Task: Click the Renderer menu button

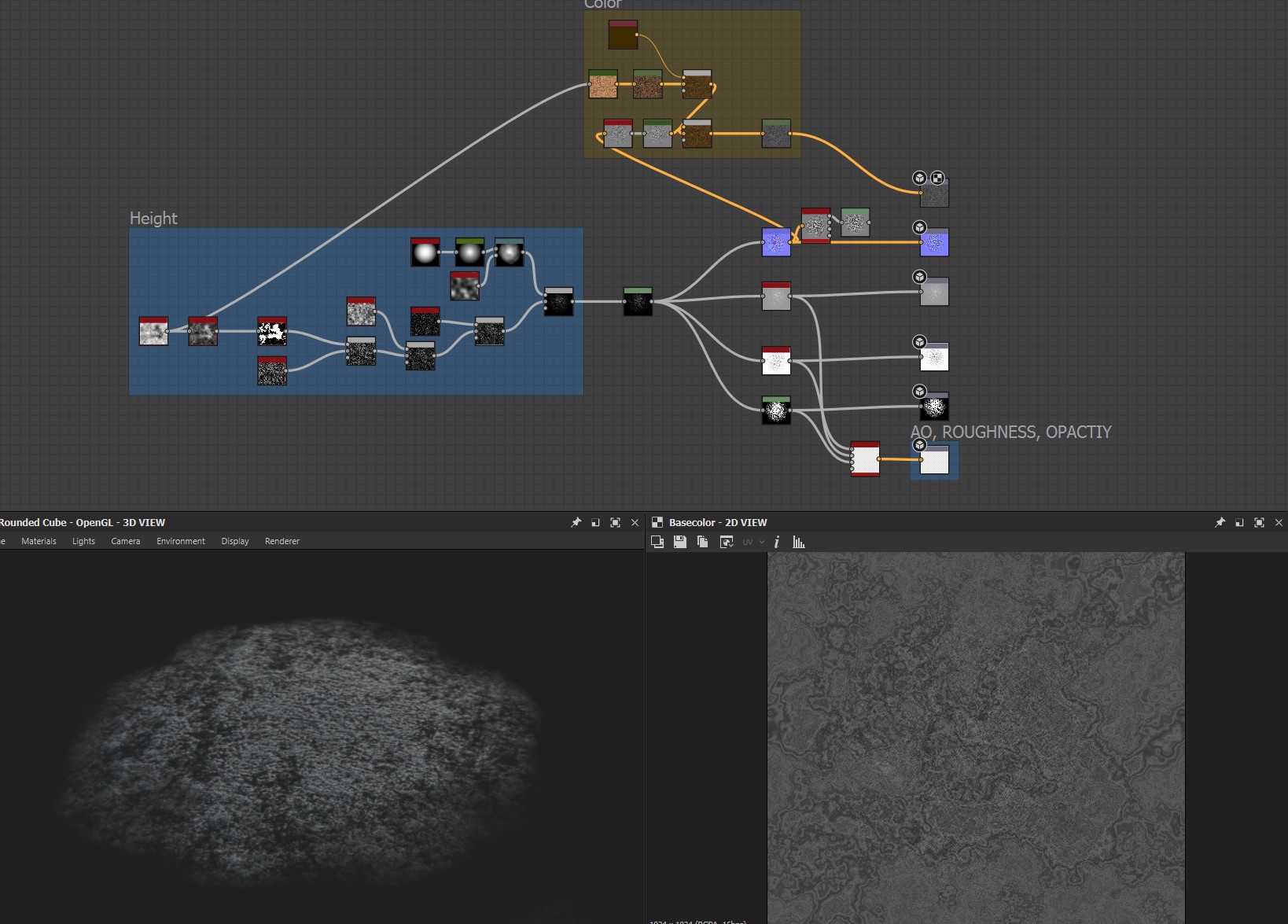Action: [x=282, y=541]
